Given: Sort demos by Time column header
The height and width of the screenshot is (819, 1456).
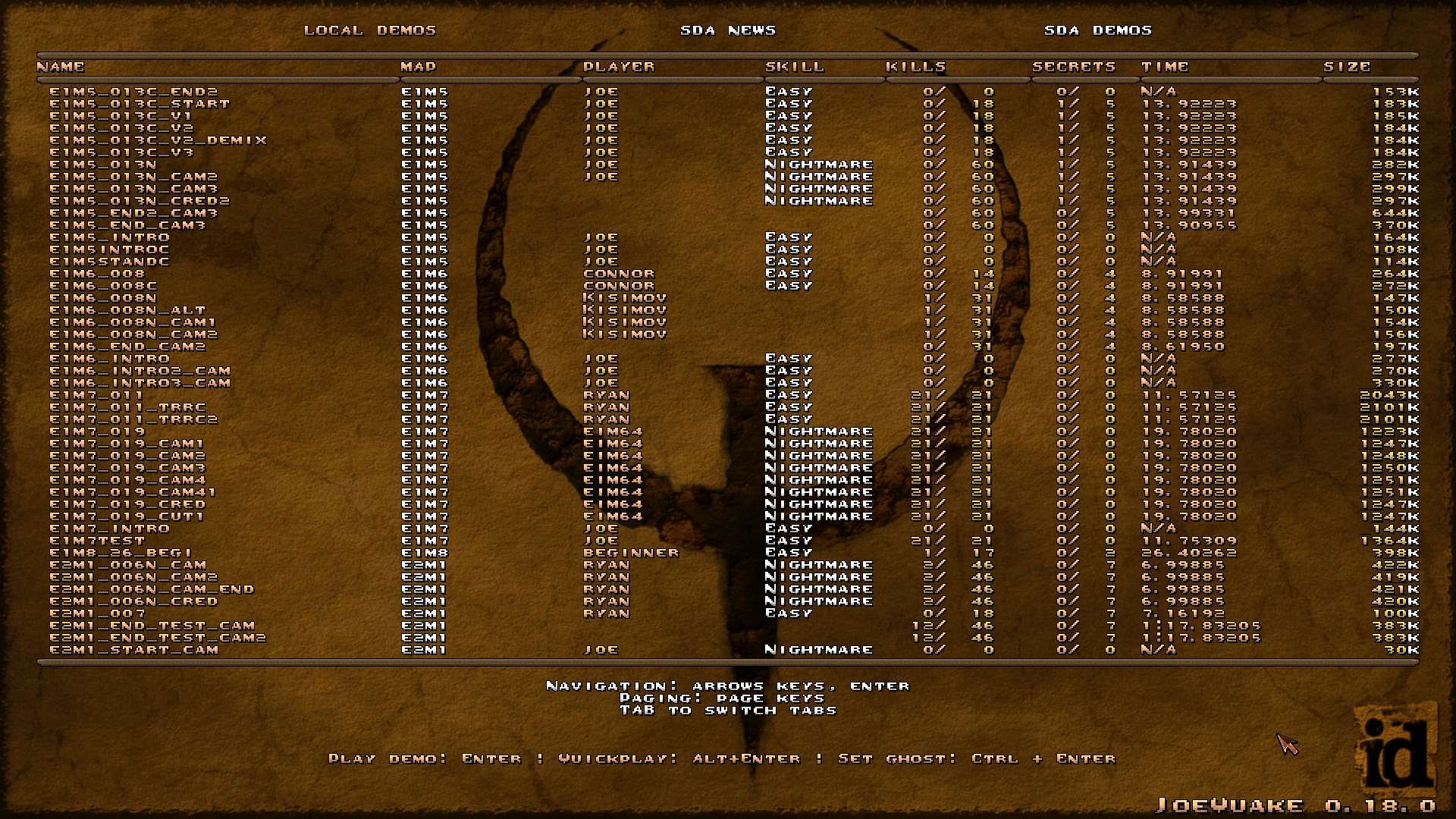Looking at the screenshot, I should point(1166,67).
